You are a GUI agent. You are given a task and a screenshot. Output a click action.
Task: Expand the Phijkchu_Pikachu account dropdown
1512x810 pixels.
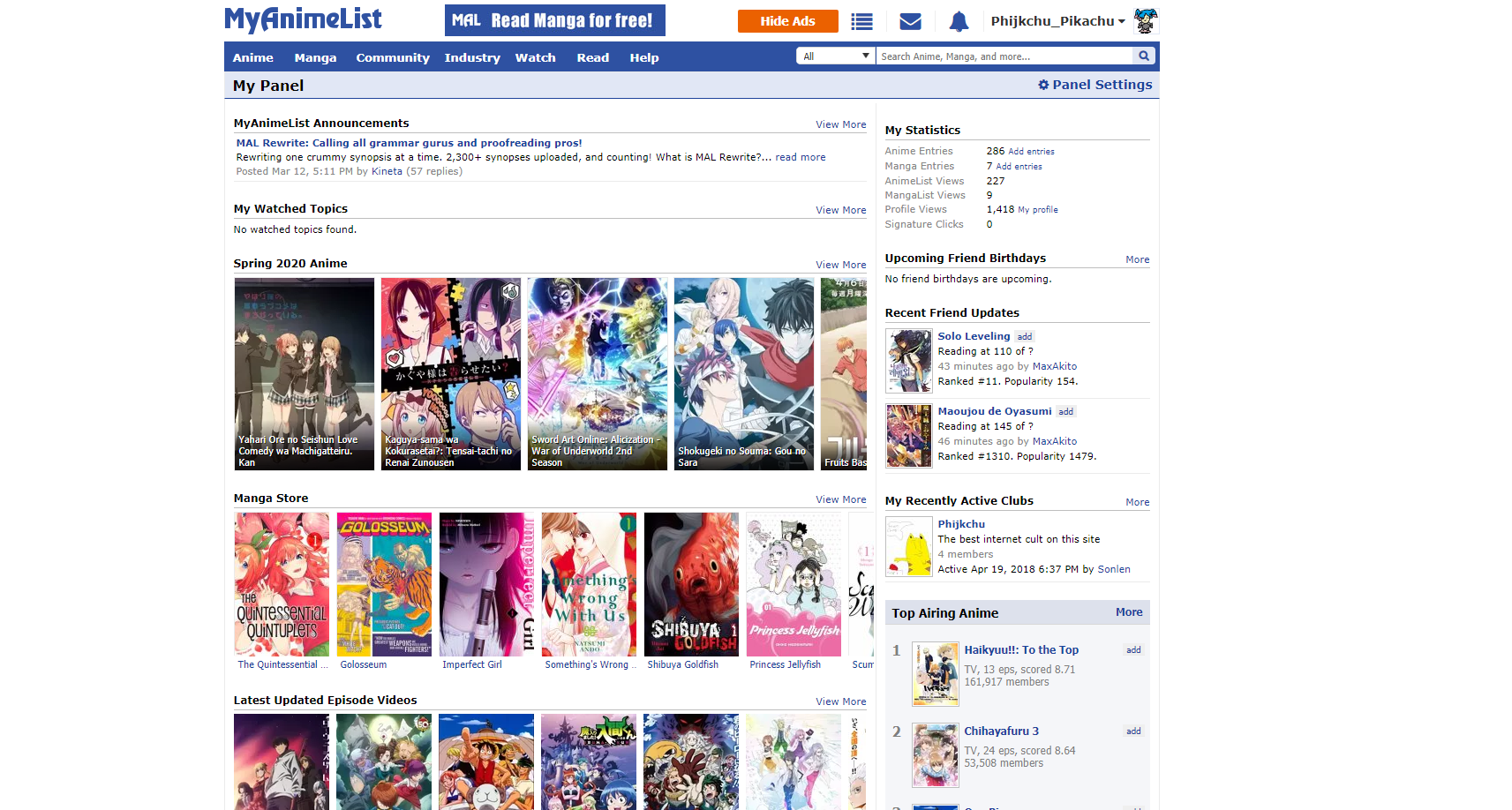[x=1057, y=21]
